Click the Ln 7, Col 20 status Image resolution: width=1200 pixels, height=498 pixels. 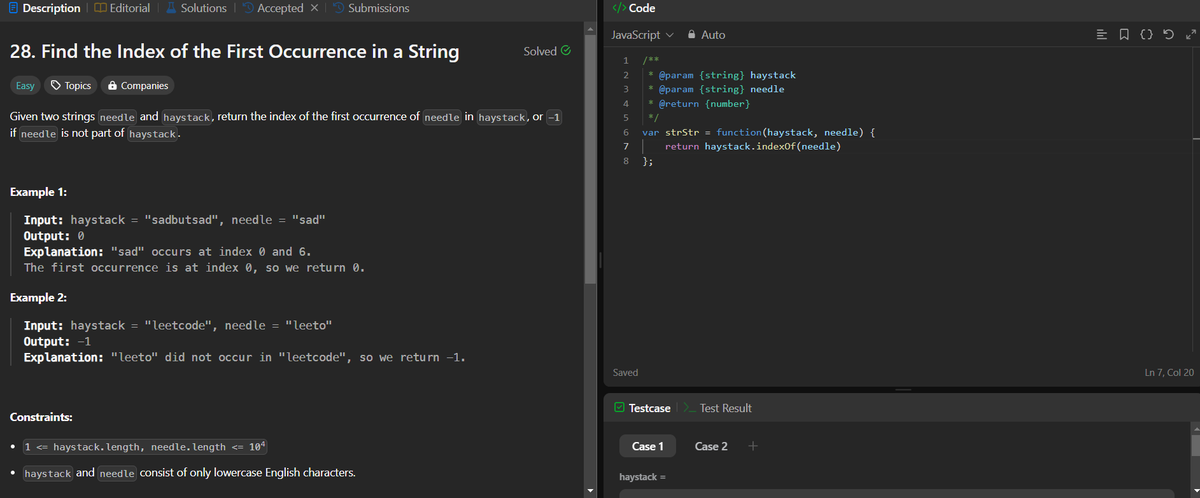point(1169,372)
